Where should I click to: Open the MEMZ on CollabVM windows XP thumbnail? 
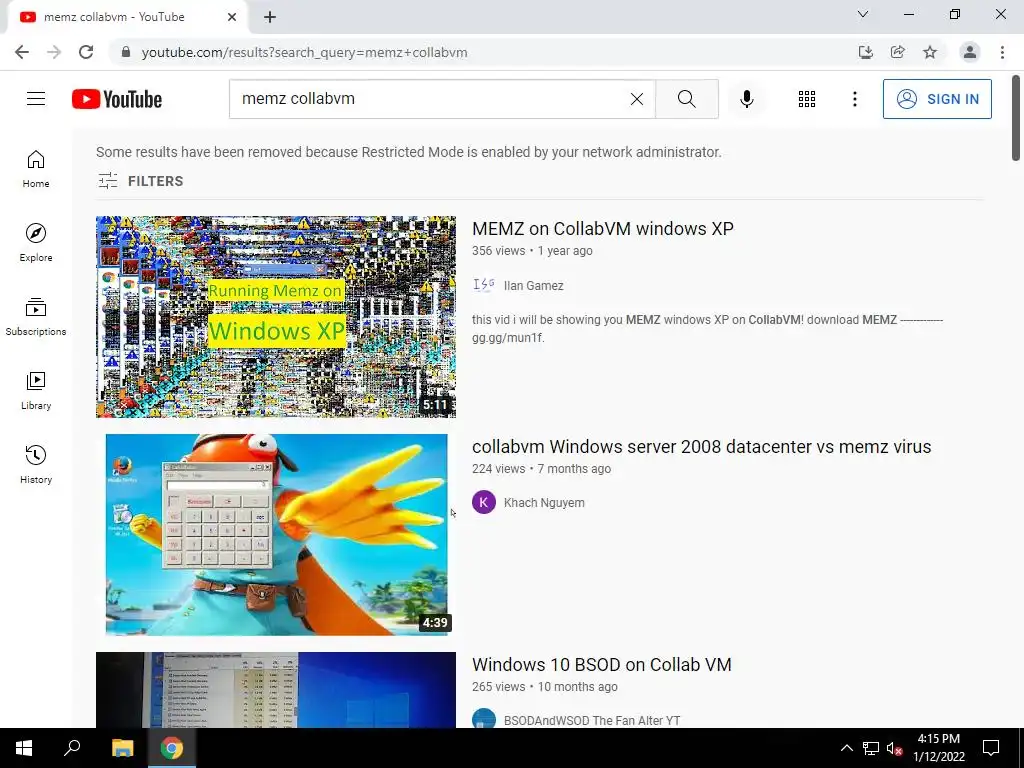pyautogui.click(x=276, y=317)
